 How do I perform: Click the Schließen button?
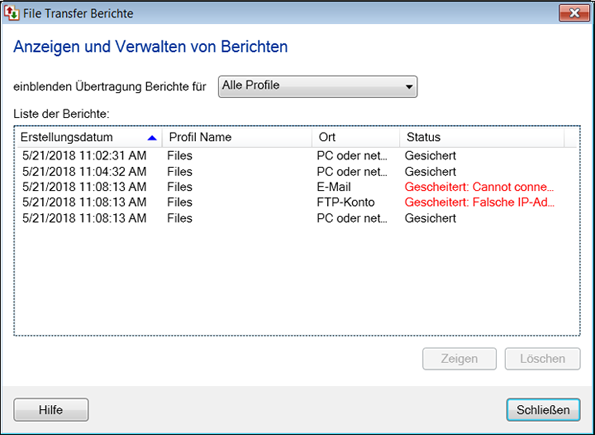pos(543,410)
